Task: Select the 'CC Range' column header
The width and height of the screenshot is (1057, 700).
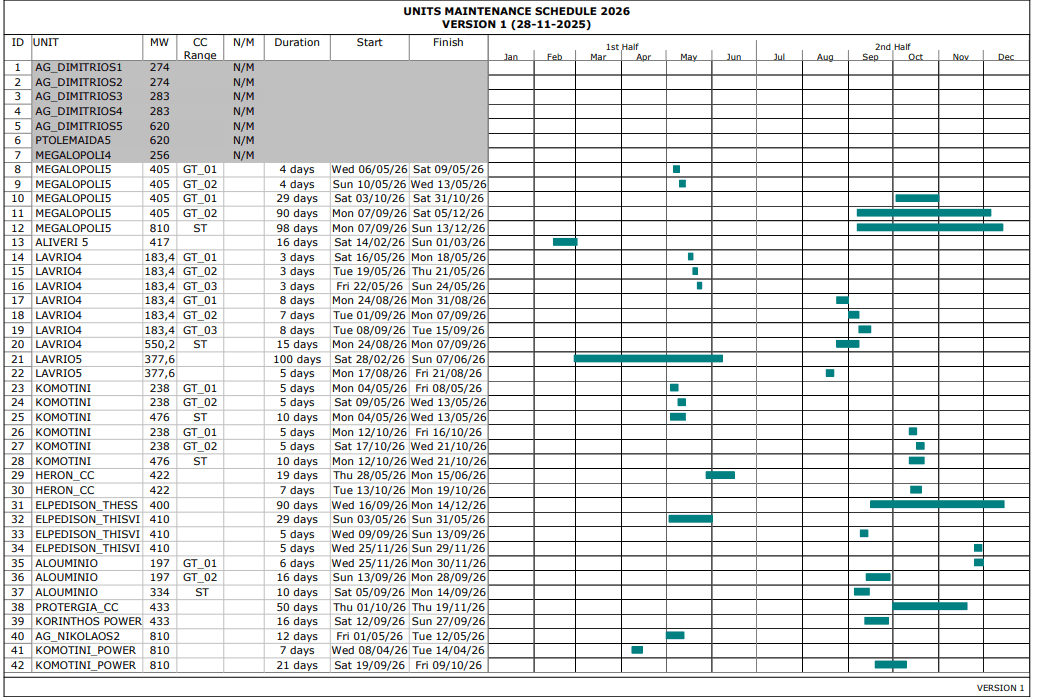Action: point(200,49)
